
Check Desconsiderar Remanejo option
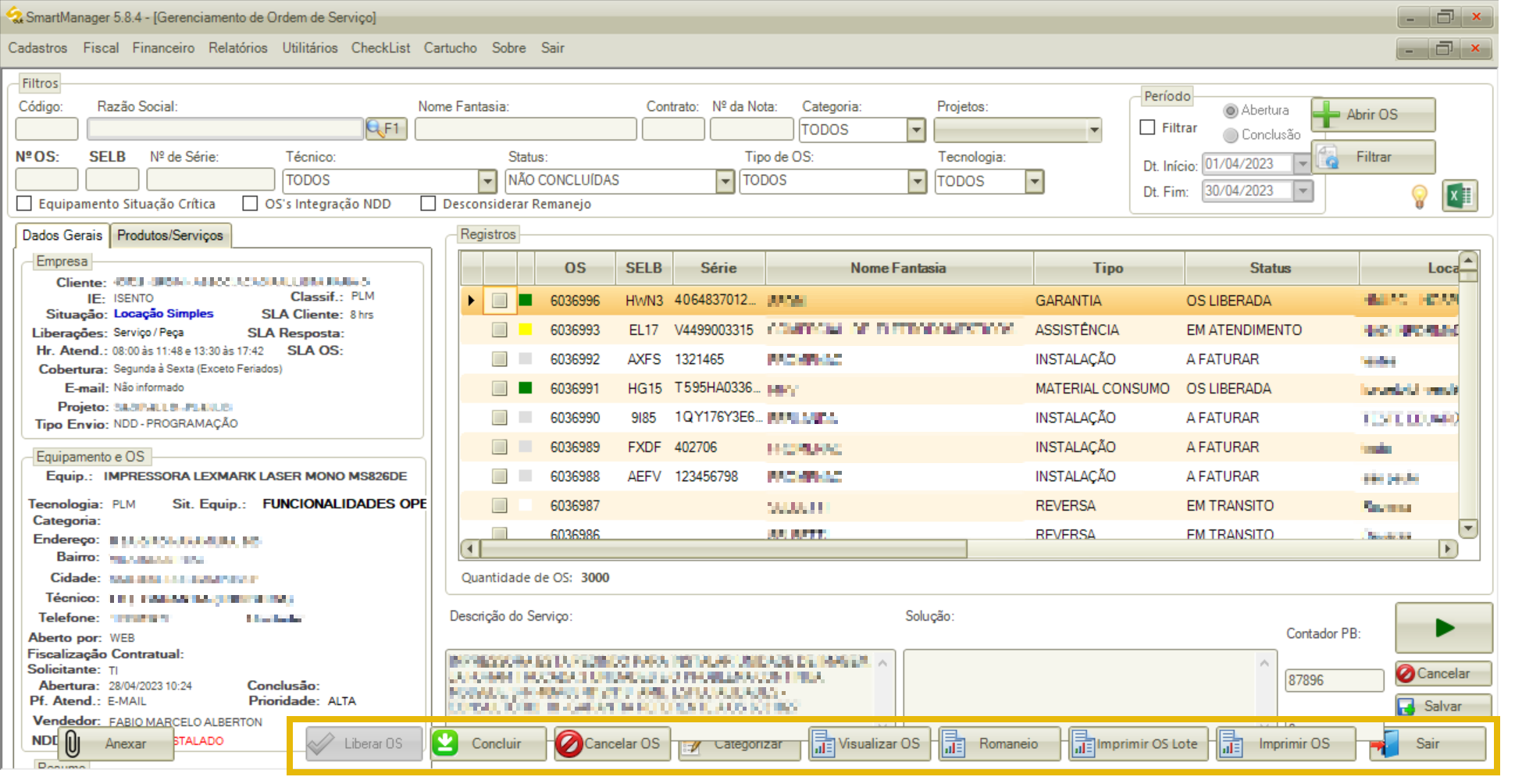click(x=428, y=204)
